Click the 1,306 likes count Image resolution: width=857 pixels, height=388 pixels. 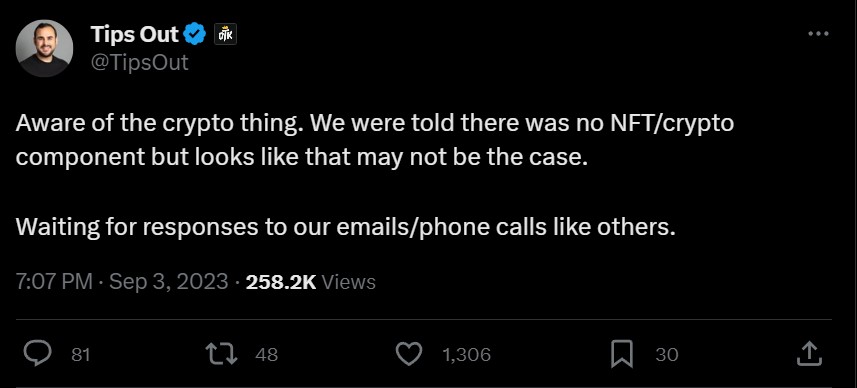click(x=466, y=355)
